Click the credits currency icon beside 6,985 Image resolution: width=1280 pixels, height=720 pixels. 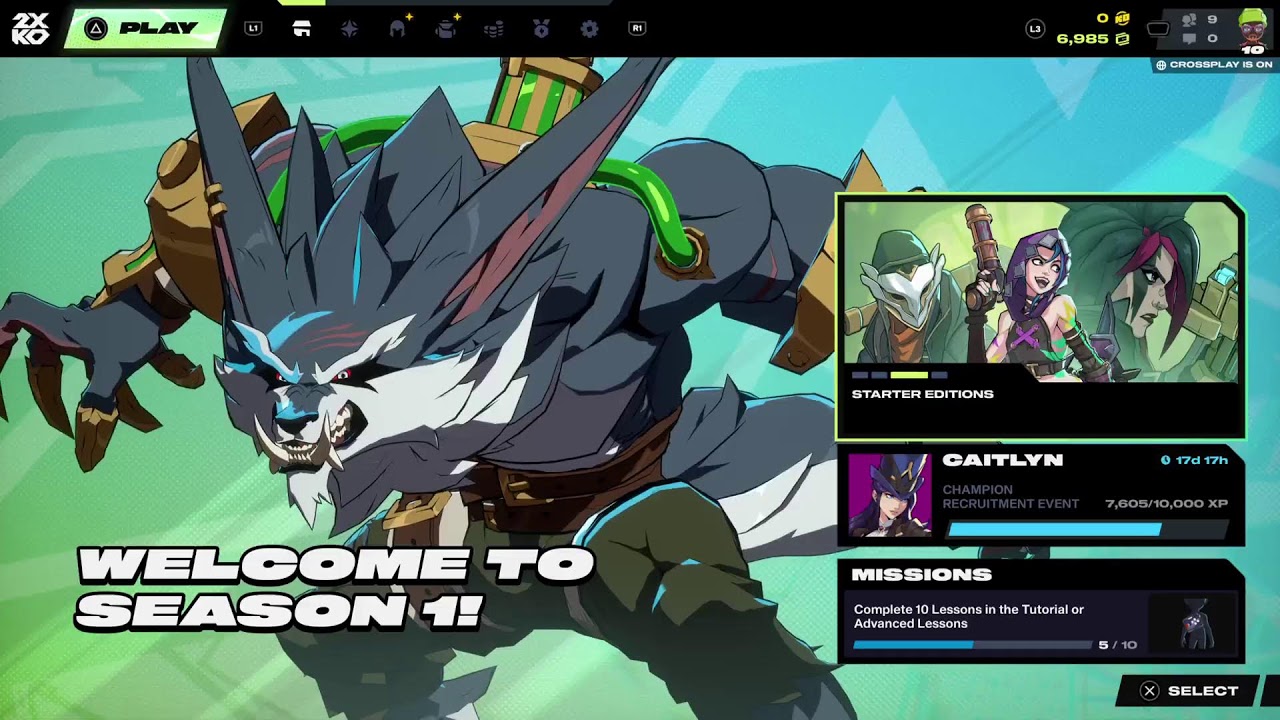coord(1123,39)
